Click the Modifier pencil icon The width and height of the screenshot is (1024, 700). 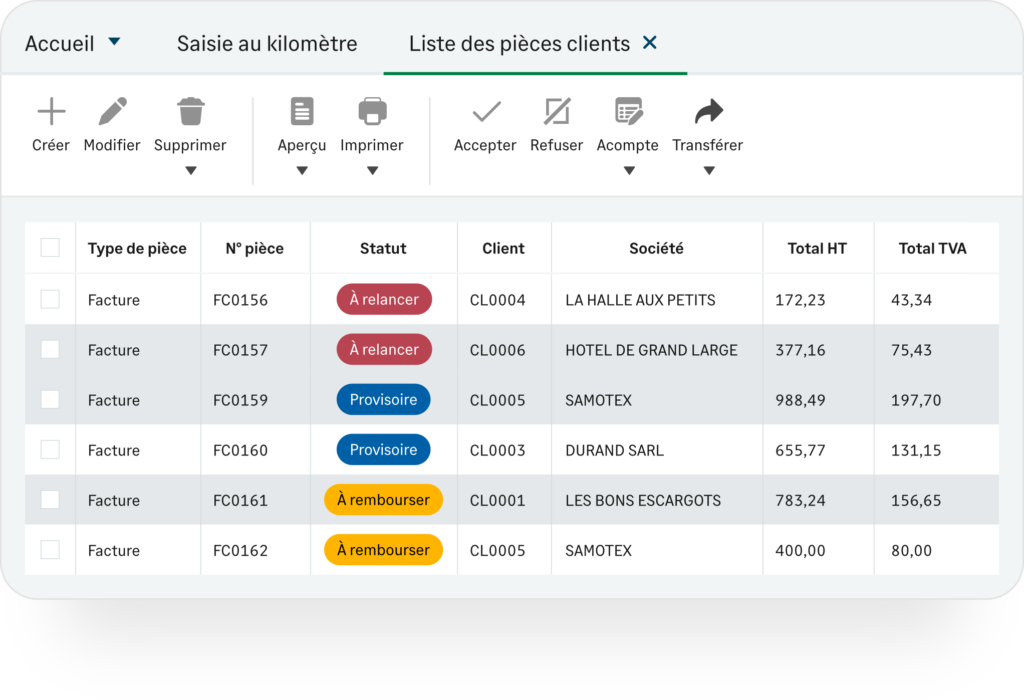(112, 111)
